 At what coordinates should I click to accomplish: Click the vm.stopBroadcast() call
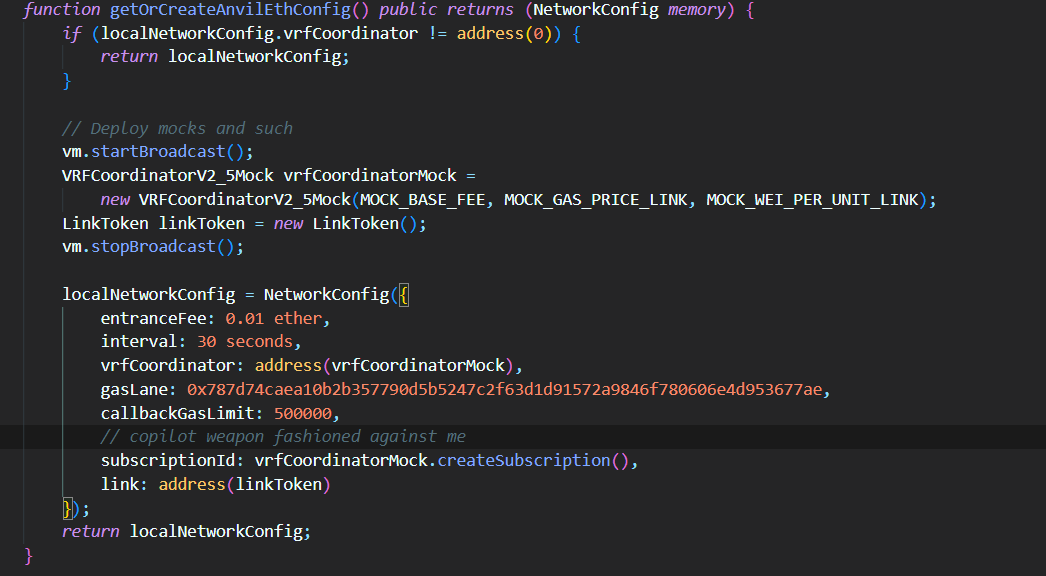pyautogui.click(x=153, y=246)
